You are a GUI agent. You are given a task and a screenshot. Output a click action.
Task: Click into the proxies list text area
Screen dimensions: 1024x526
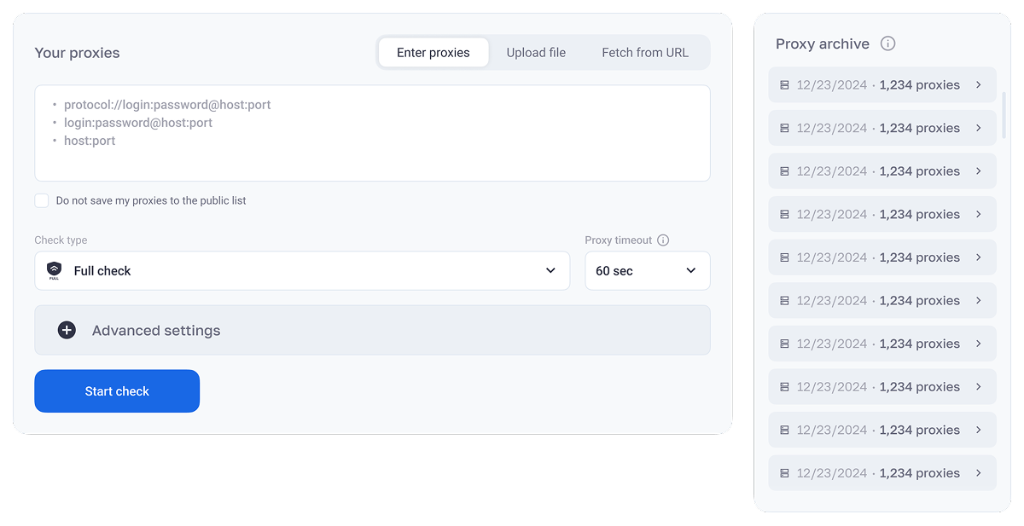[372, 133]
